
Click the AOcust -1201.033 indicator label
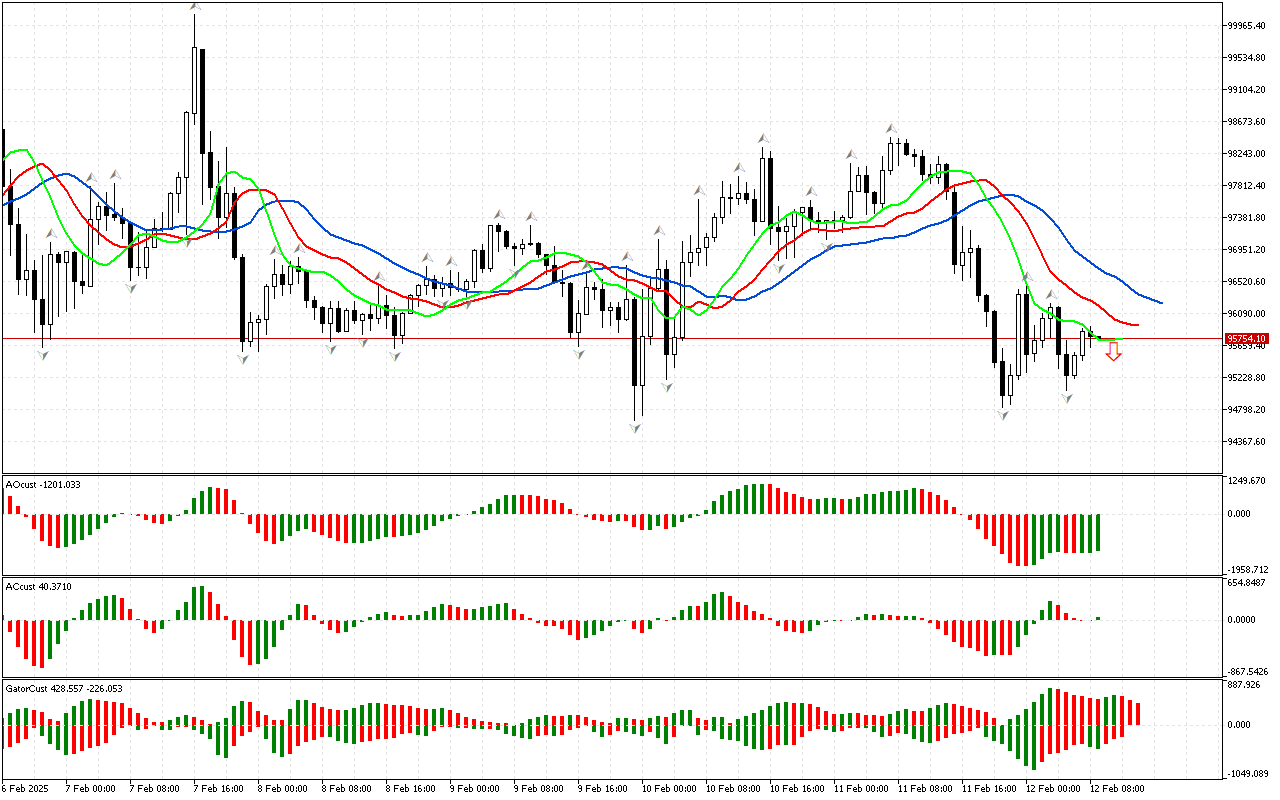43,484
